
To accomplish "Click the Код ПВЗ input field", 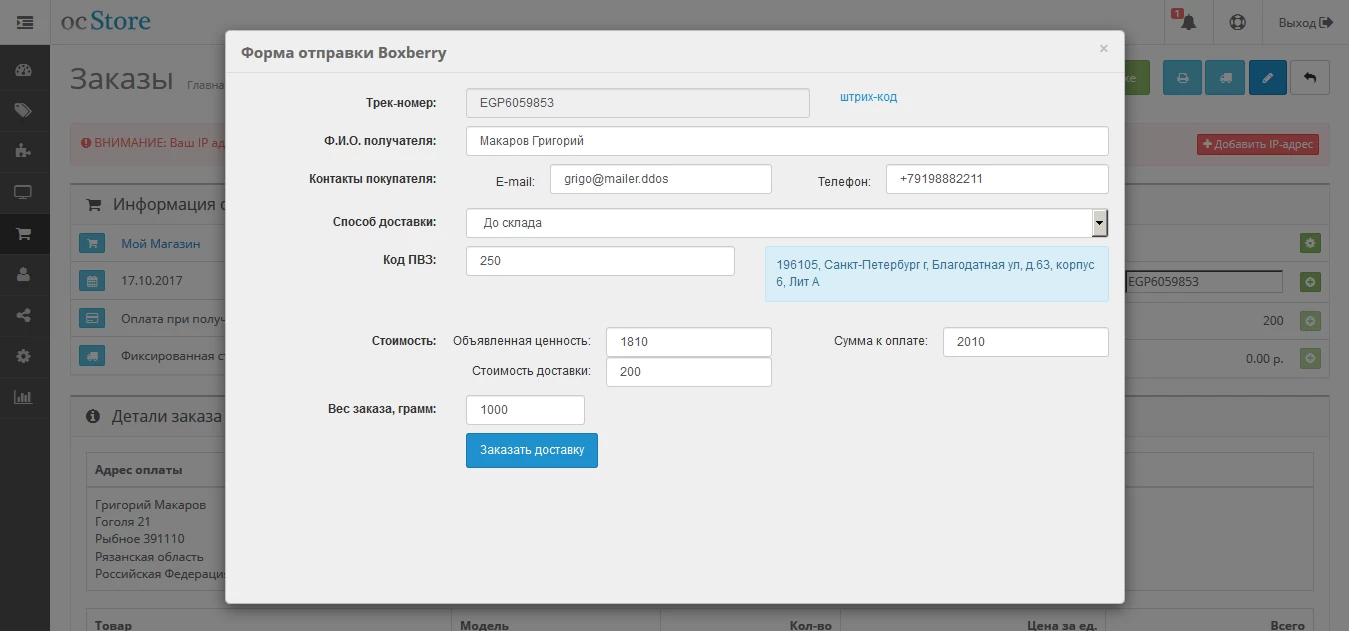I will 600,261.
